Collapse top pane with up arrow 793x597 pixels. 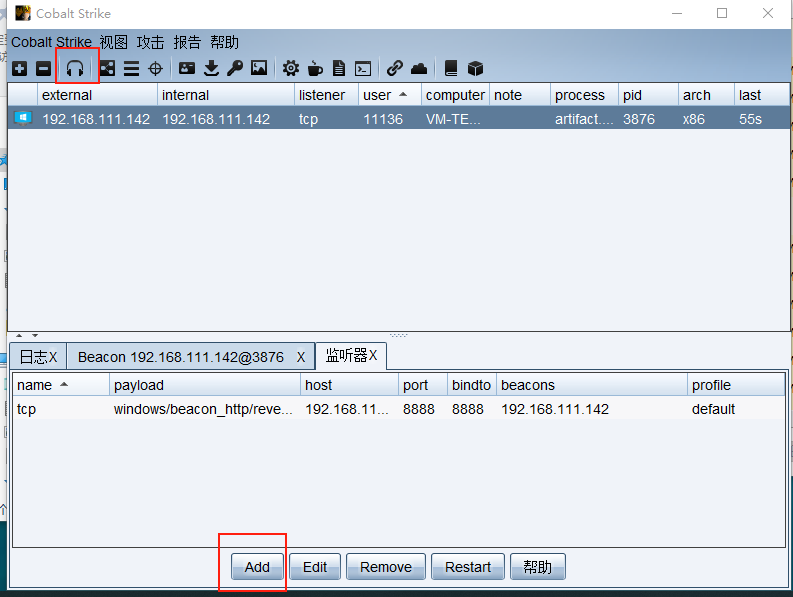tap(19, 335)
